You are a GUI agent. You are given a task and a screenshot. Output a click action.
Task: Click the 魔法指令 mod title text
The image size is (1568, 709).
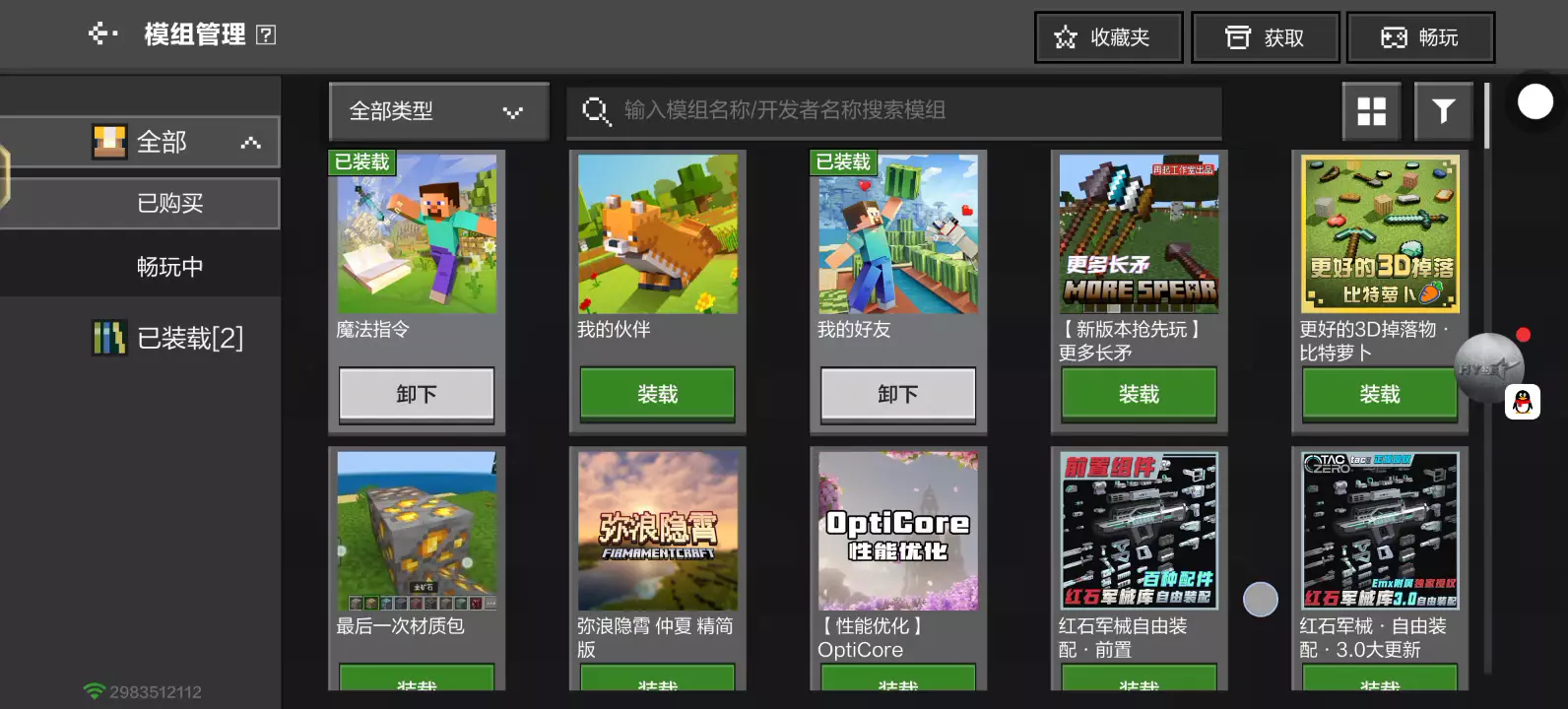coord(373,330)
